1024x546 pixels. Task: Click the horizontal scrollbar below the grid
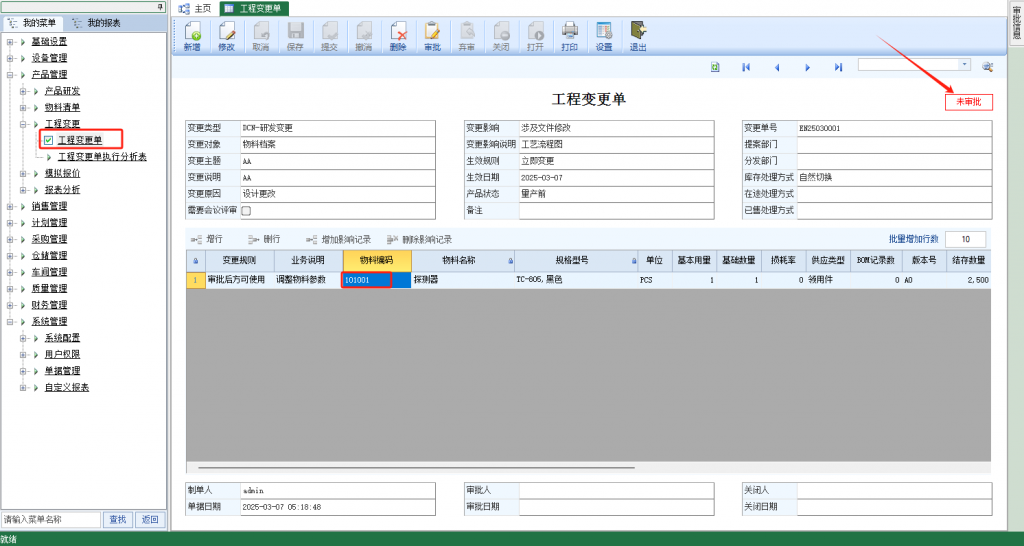coord(416,468)
